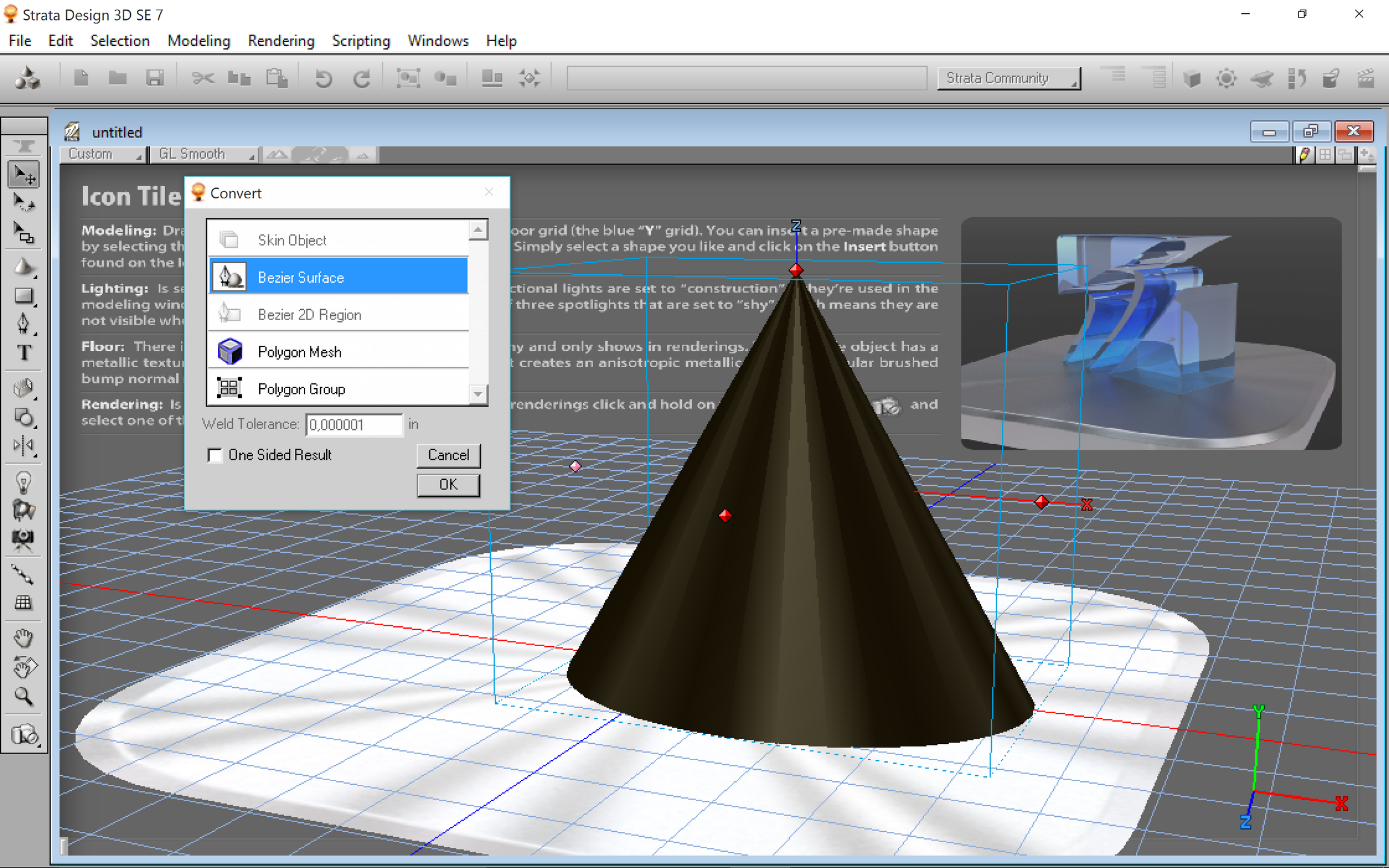1389x868 pixels.
Task: Click Cancel in Convert dialog
Action: pyautogui.click(x=448, y=455)
